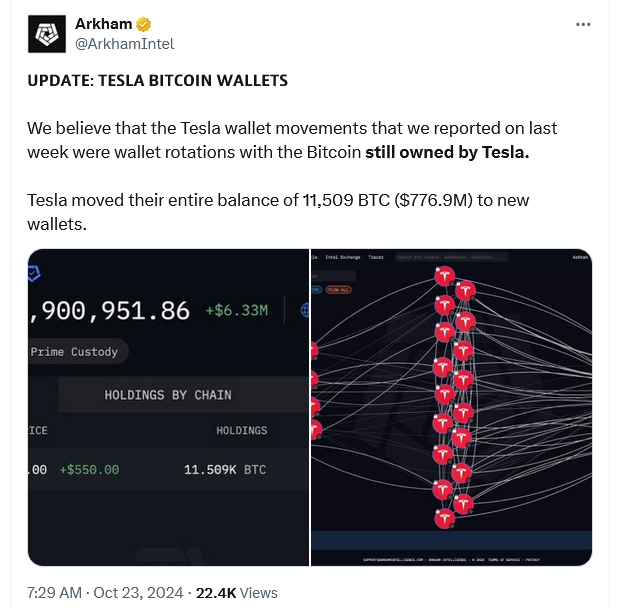Select the HOLDINGS BY CHAIN tab
The height and width of the screenshot is (608, 621).
[x=168, y=395]
